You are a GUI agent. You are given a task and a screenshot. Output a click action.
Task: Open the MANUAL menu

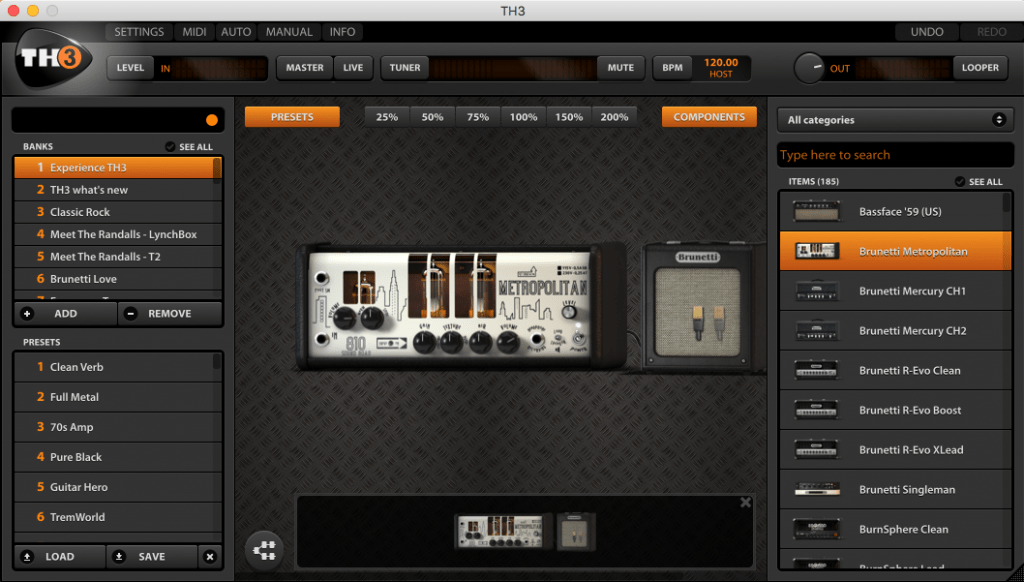[289, 31]
